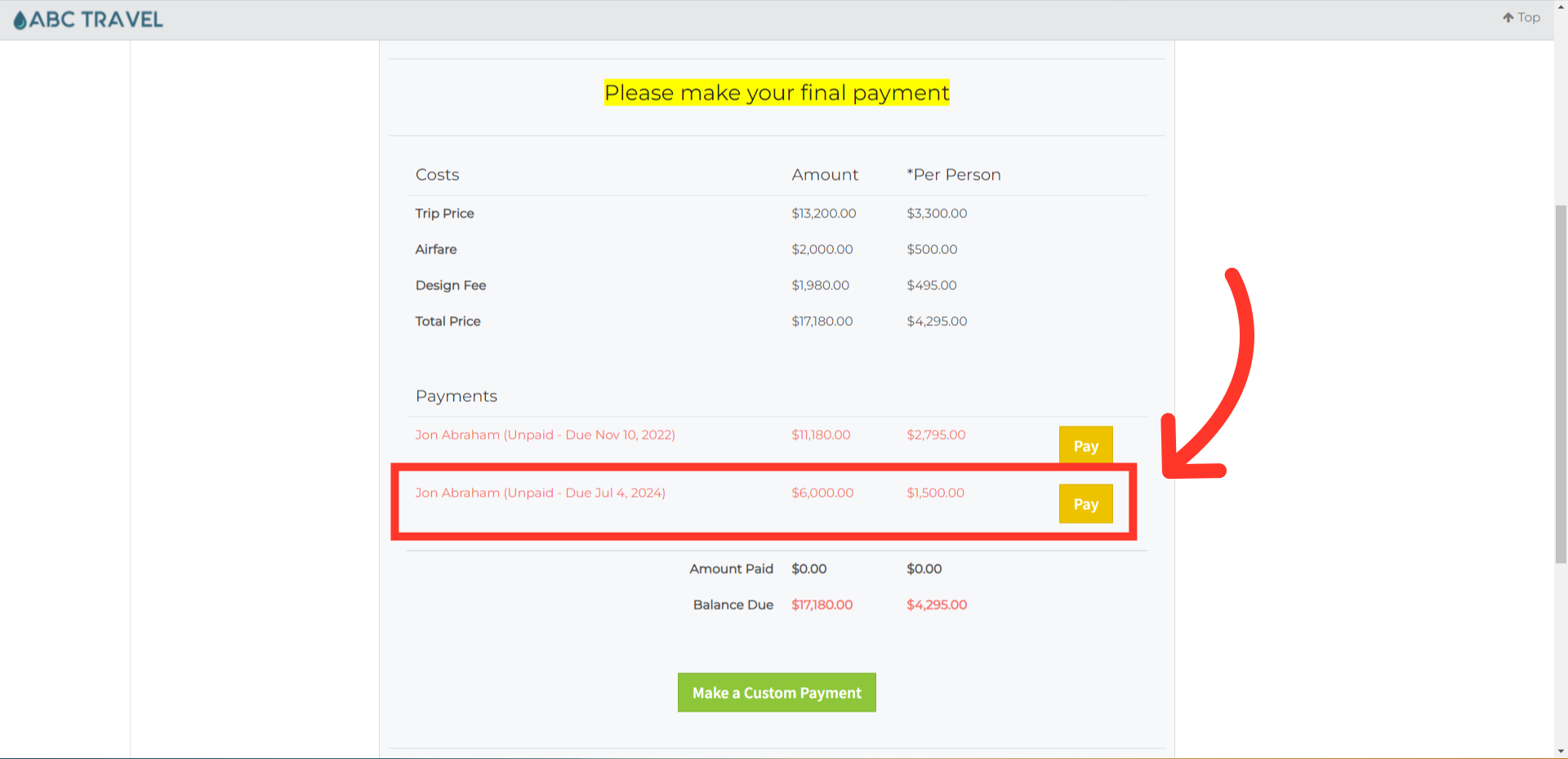The height and width of the screenshot is (759, 1568).
Task: Pay the highlighted $6,000.00 installment
Action: (x=1085, y=503)
